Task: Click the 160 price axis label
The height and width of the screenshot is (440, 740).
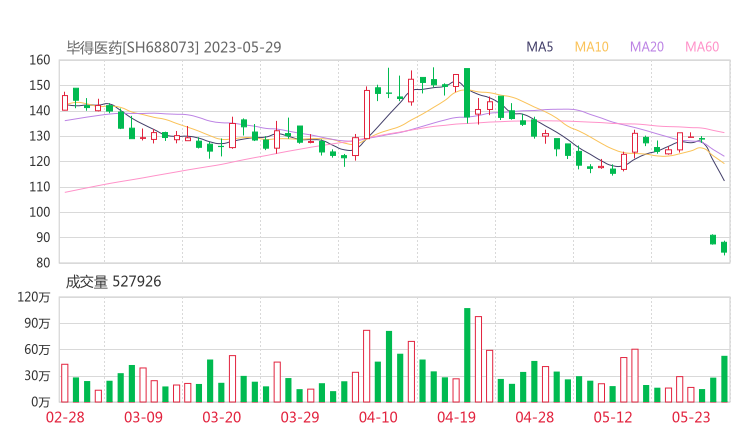Action: pos(40,60)
